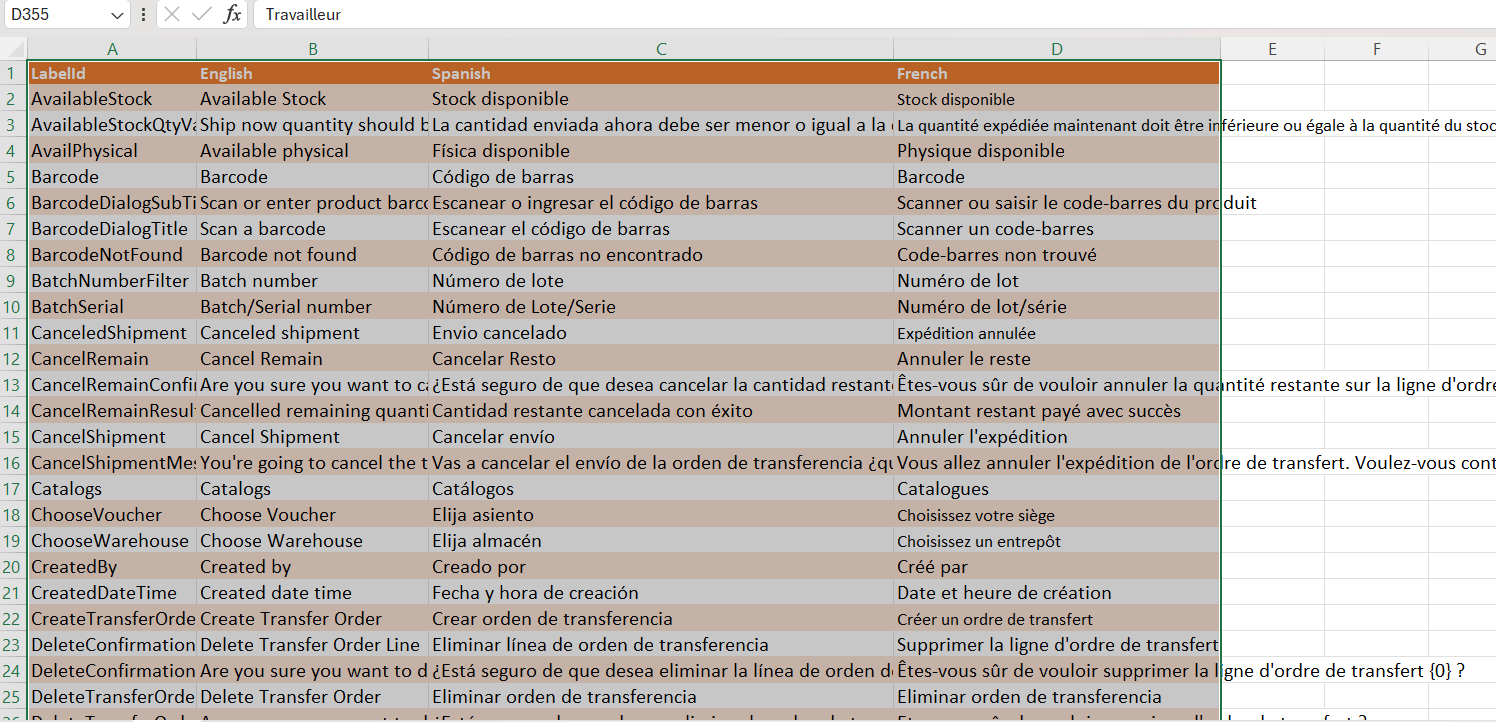Click cell 'Choisissez votre siège'
Image resolution: width=1496 pixels, height=722 pixels.
click(1057, 515)
